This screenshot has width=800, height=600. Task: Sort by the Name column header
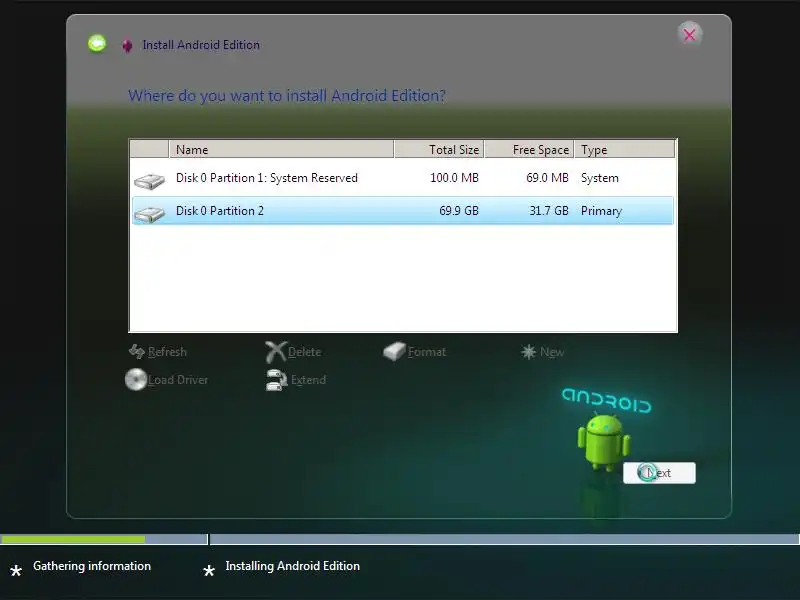[x=281, y=149]
